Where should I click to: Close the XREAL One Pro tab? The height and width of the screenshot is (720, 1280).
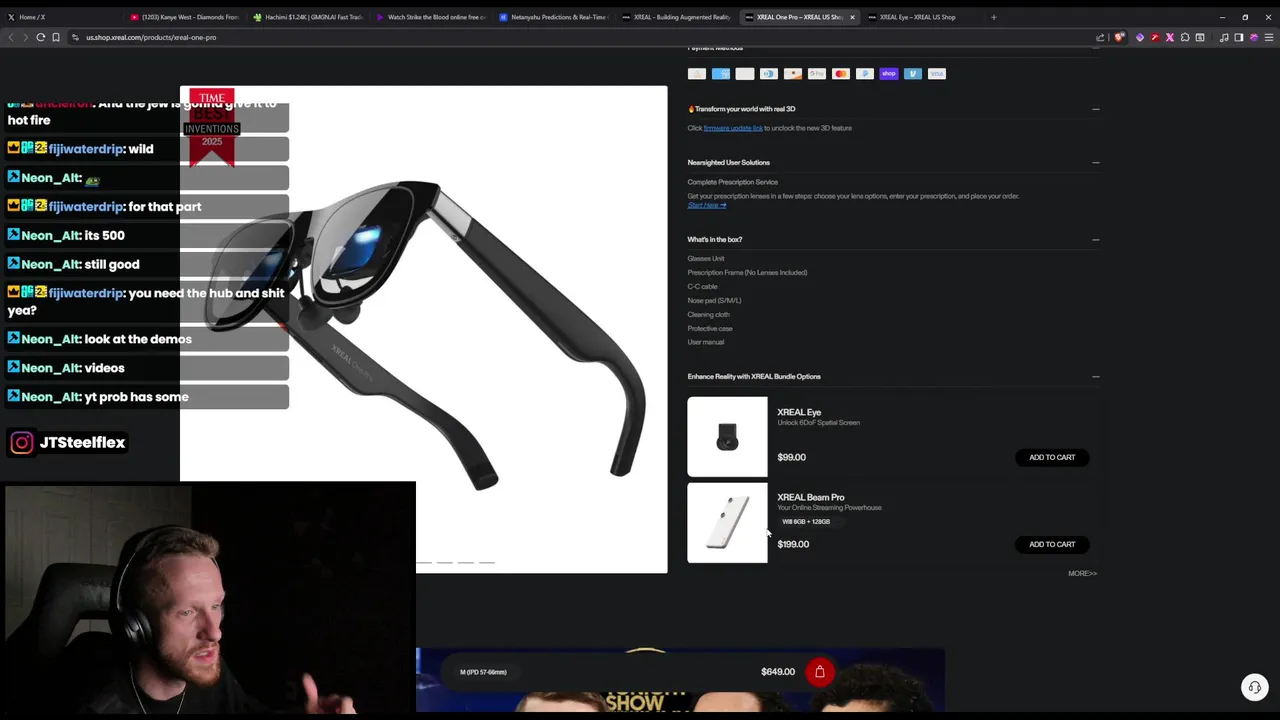852,17
